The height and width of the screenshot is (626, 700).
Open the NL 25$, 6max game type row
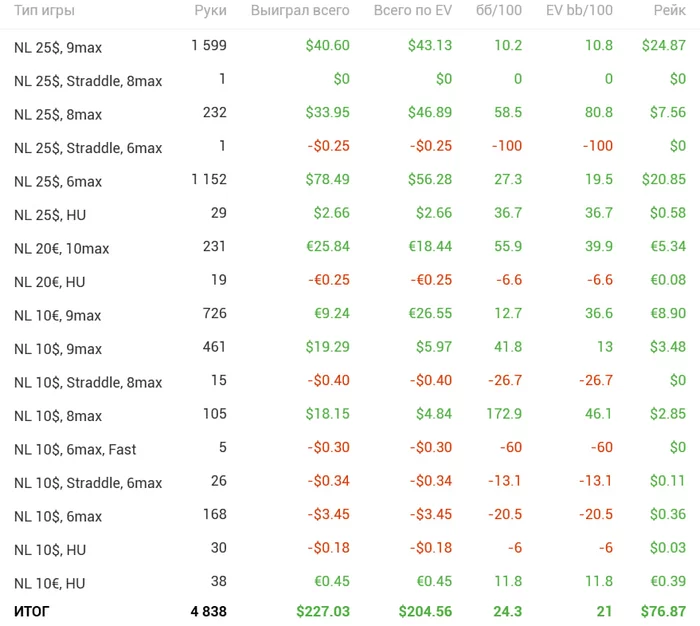pyautogui.click(x=58, y=181)
